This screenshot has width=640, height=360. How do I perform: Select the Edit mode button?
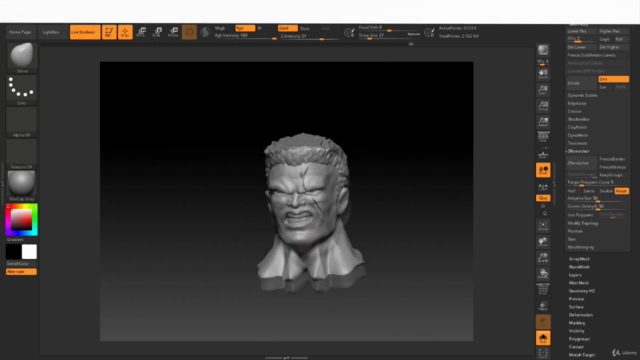[x=109, y=32]
